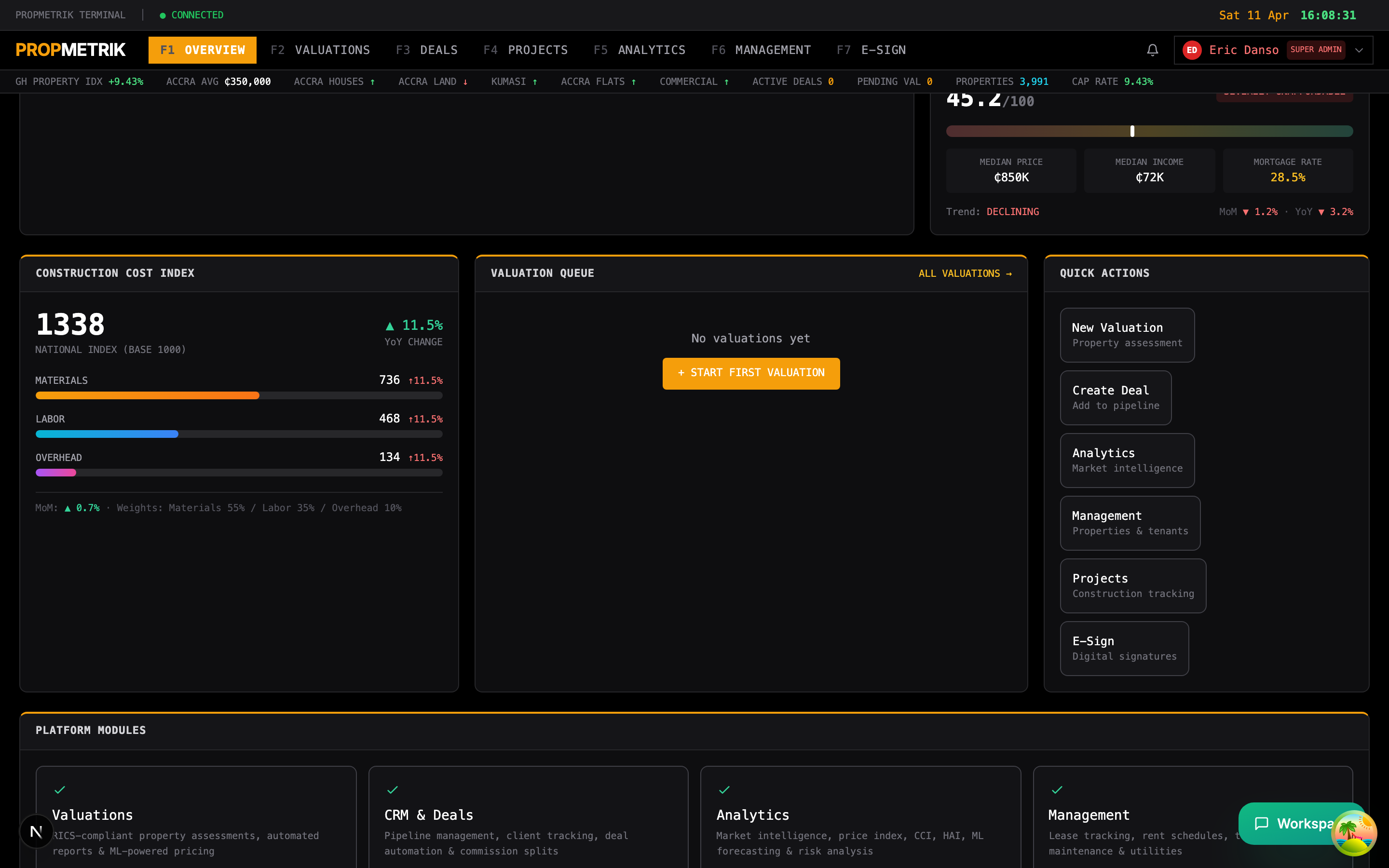Click ACCRA AVG ₵350,000 ticker
Image resolution: width=1389 pixels, height=868 pixels.
218,81
